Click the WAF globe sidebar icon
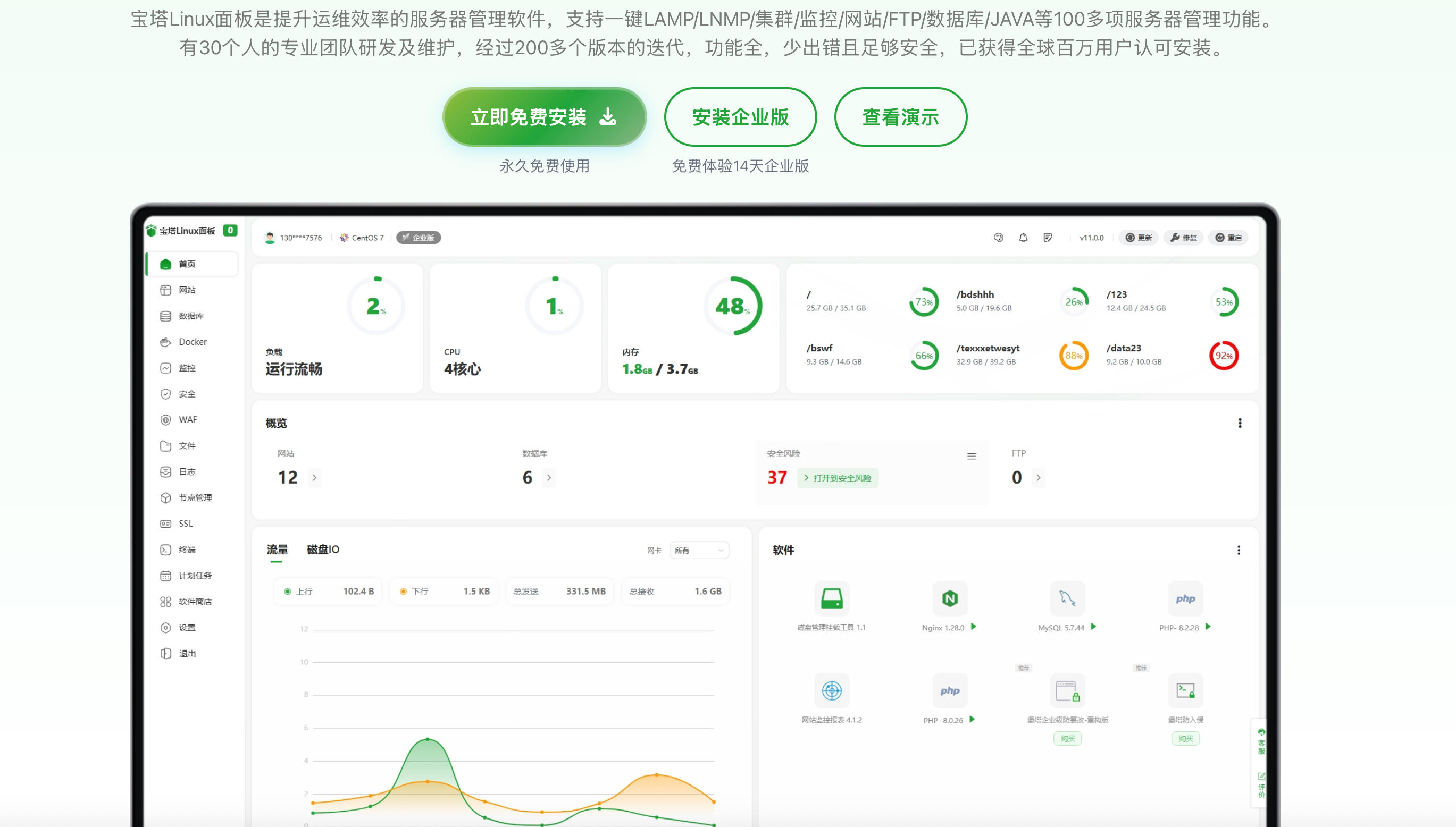This screenshot has width=1456, height=827. (165, 420)
